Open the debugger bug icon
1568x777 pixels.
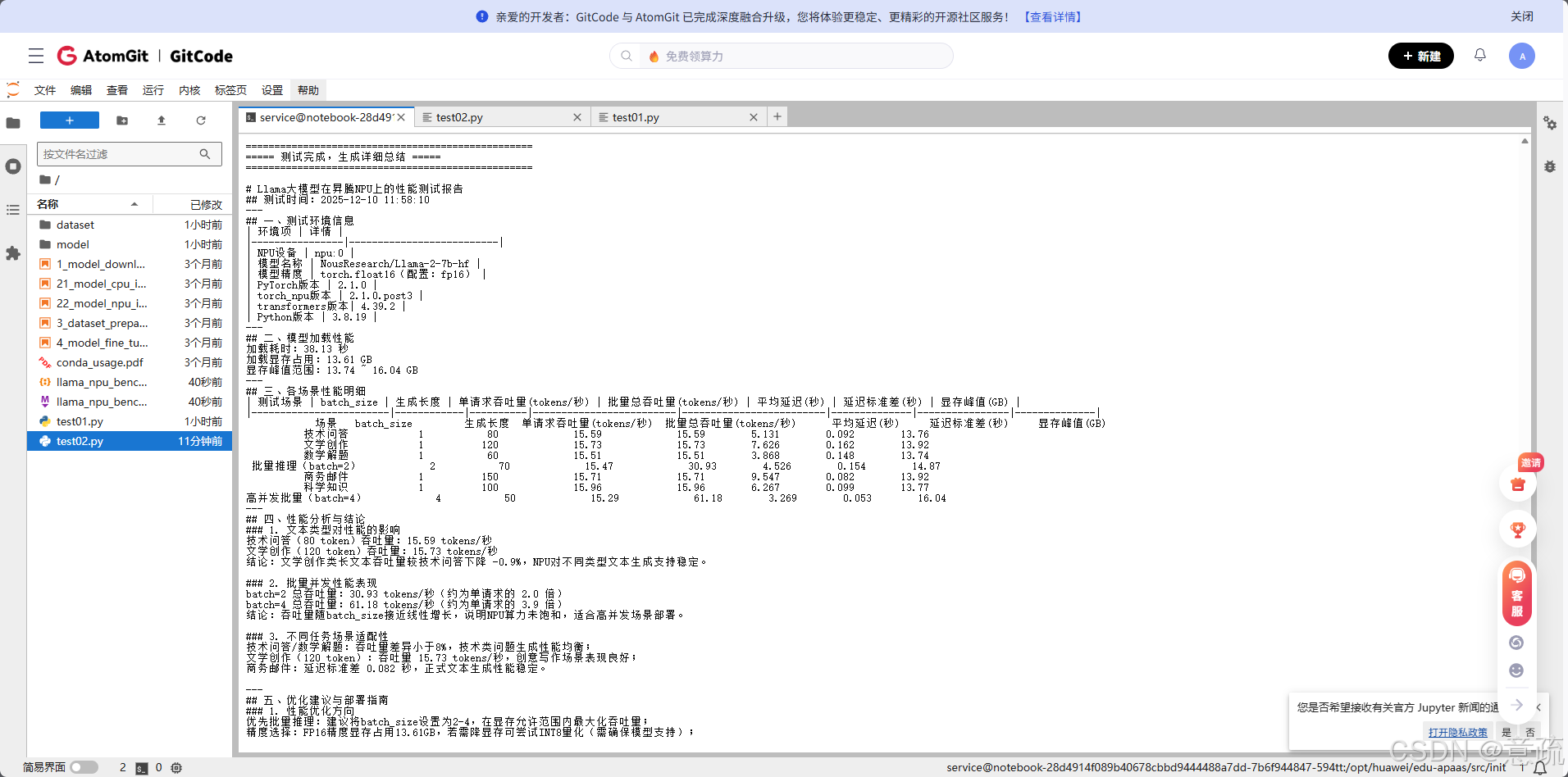coord(1550,166)
